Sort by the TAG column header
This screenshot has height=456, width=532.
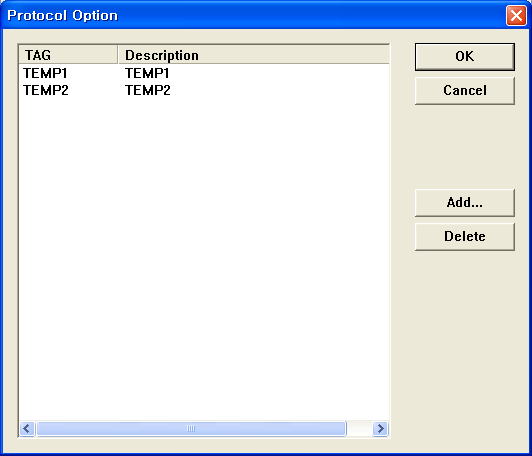[x=68, y=55]
